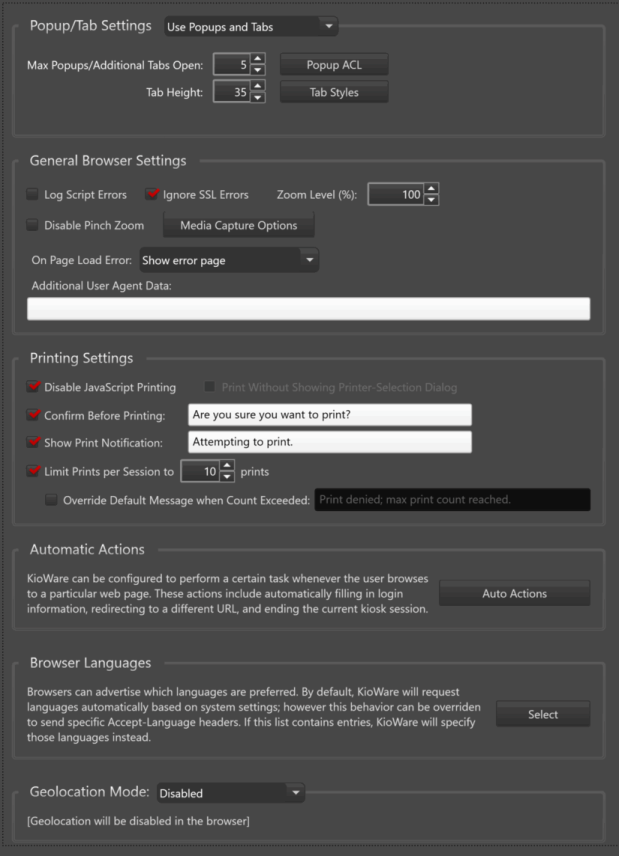Enable Override Default Message when Count Exceeded
Image resolution: width=619 pixels, height=856 pixels.
tap(51, 500)
